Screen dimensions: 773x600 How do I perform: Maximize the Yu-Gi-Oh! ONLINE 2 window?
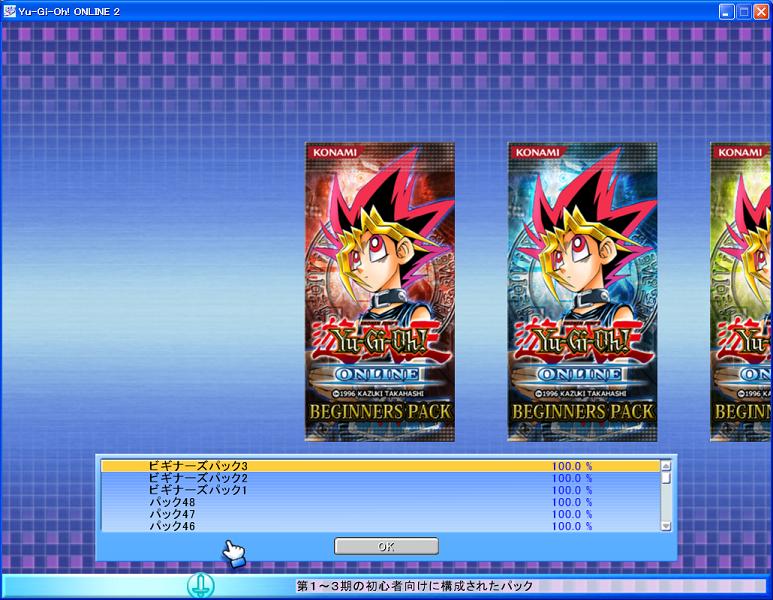[744, 12]
